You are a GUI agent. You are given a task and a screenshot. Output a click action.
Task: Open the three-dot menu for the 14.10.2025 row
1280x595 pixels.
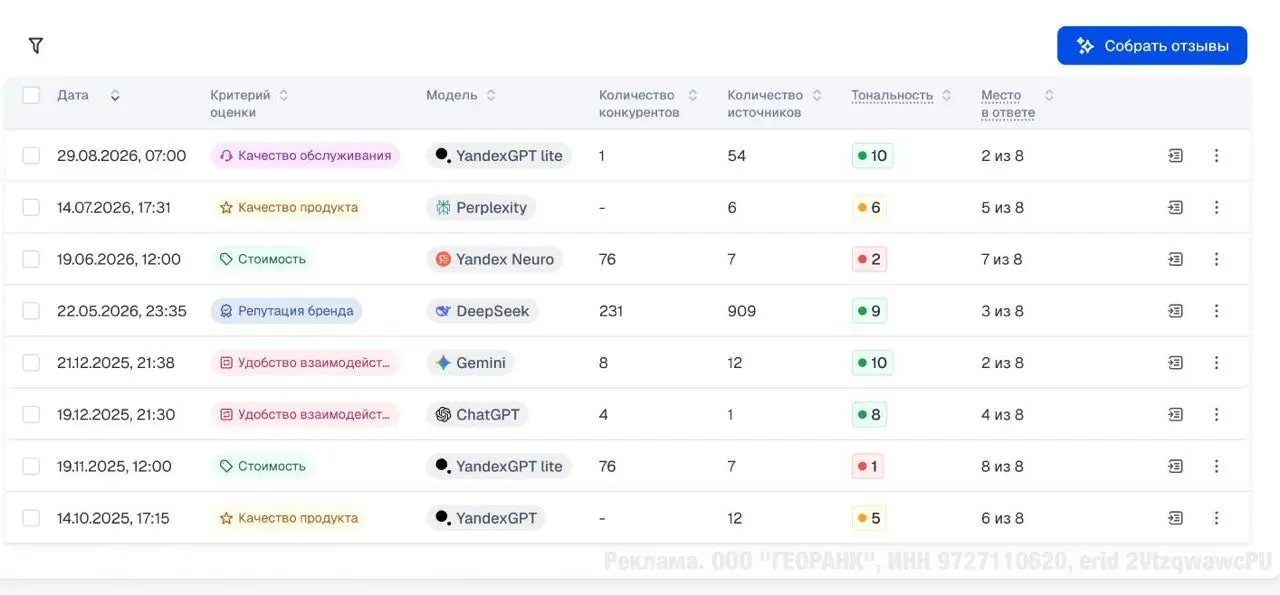tap(1216, 518)
